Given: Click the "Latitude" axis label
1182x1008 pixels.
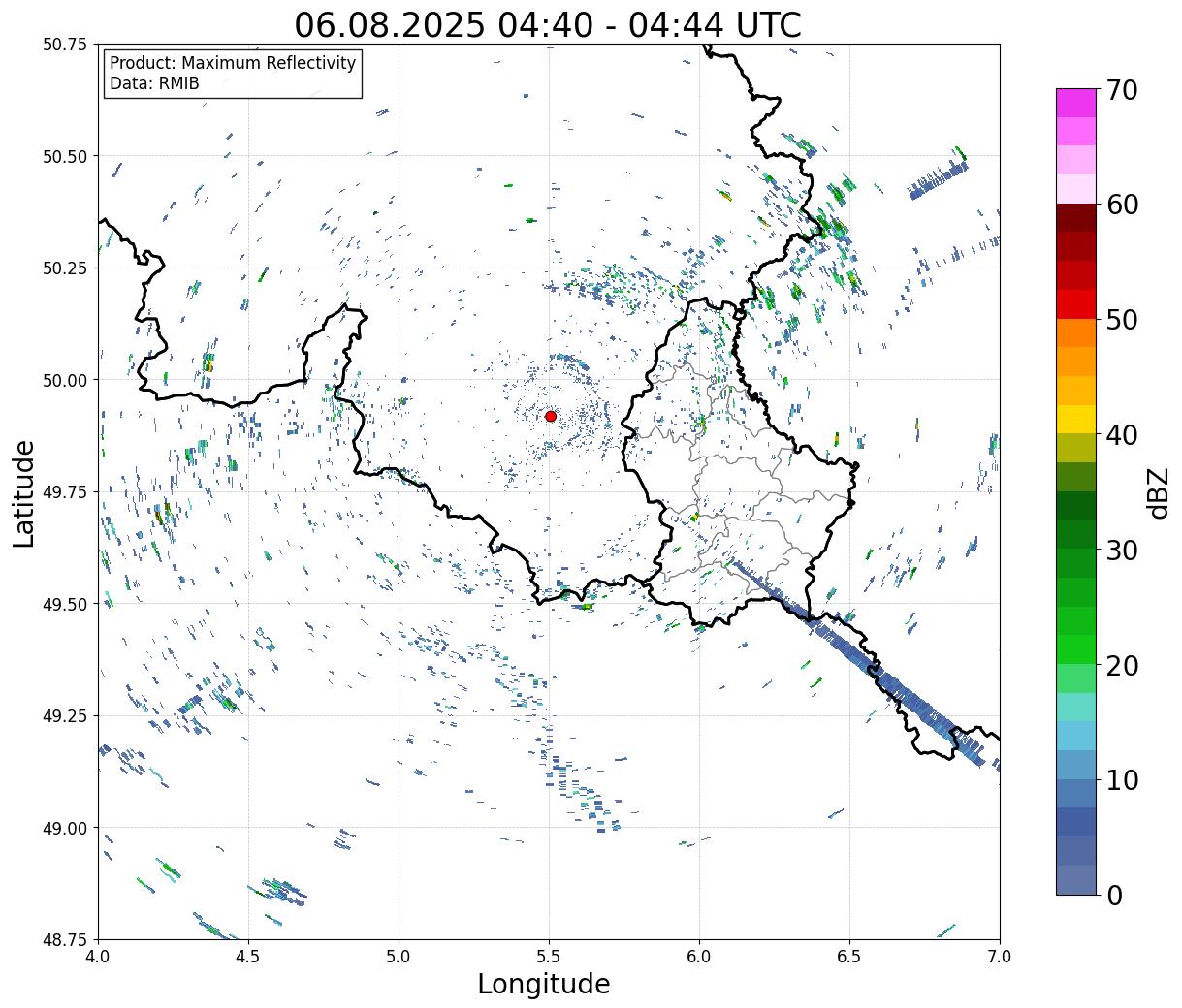Looking at the screenshot, I should click(x=24, y=492).
